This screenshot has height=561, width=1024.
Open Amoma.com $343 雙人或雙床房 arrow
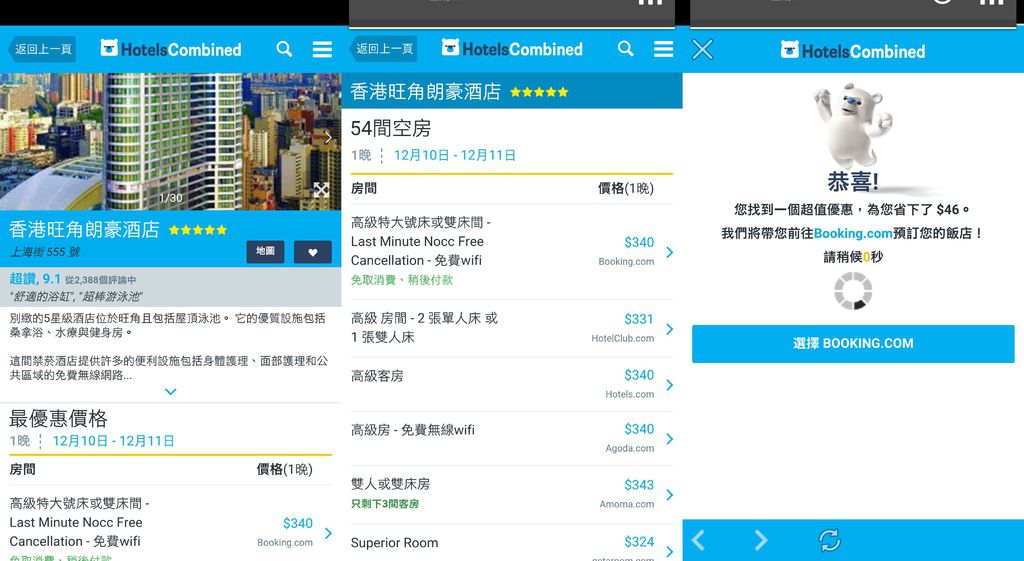(669, 495)
